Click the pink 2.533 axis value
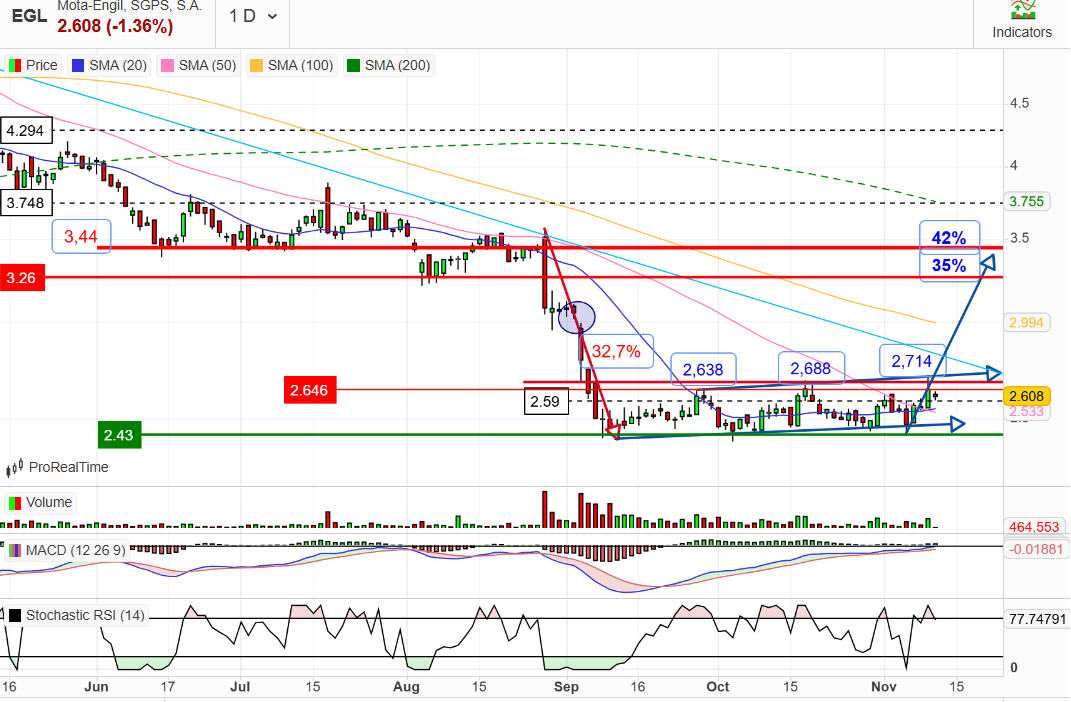Screen dimensions: 1071x702 pyautogui.click(x=1027, y=411)
